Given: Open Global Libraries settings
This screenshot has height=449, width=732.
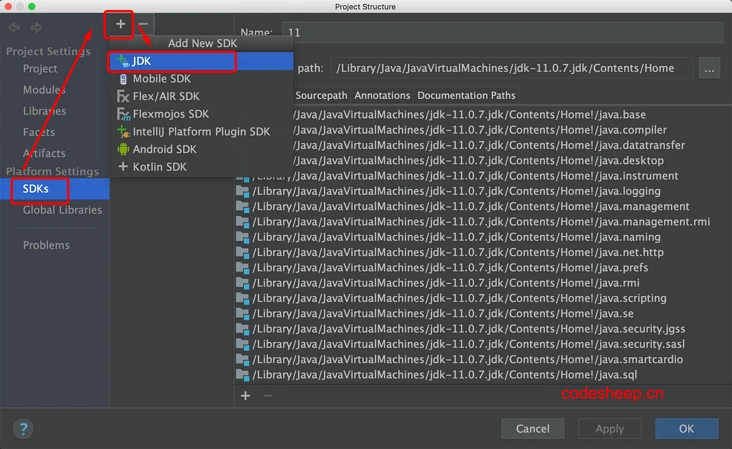Looking at the screenshot, I should click(x=62, y=210).
